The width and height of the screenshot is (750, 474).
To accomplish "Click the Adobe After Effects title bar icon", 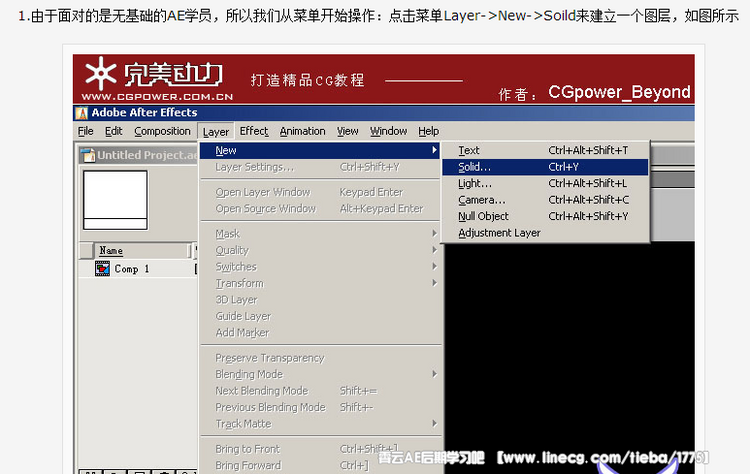I will [82, 113].
